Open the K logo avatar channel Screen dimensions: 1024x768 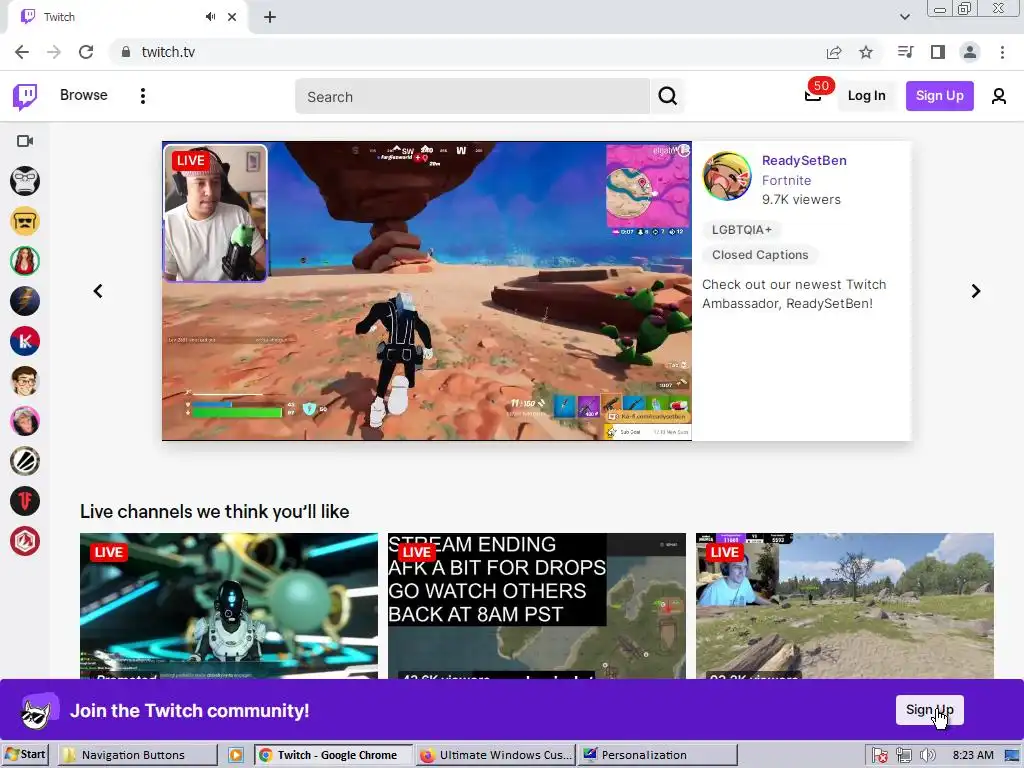click(25, 341)
